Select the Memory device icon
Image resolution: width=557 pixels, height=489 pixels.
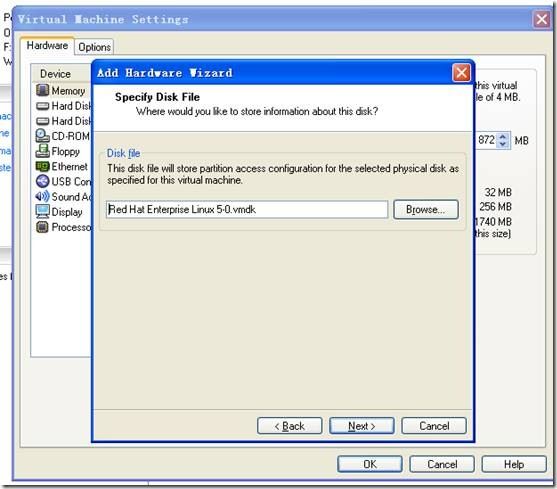pos(43,90)
